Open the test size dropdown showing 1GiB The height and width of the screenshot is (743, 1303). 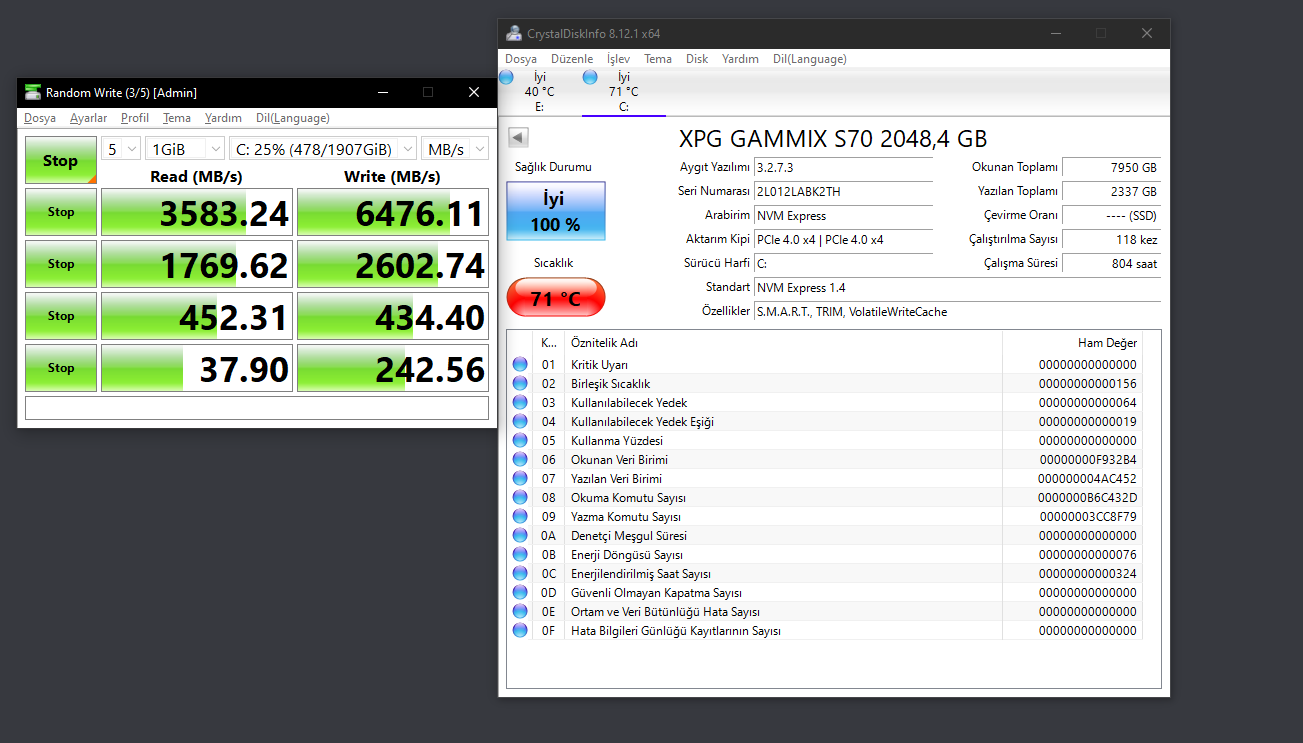click(x=185, y=149)
